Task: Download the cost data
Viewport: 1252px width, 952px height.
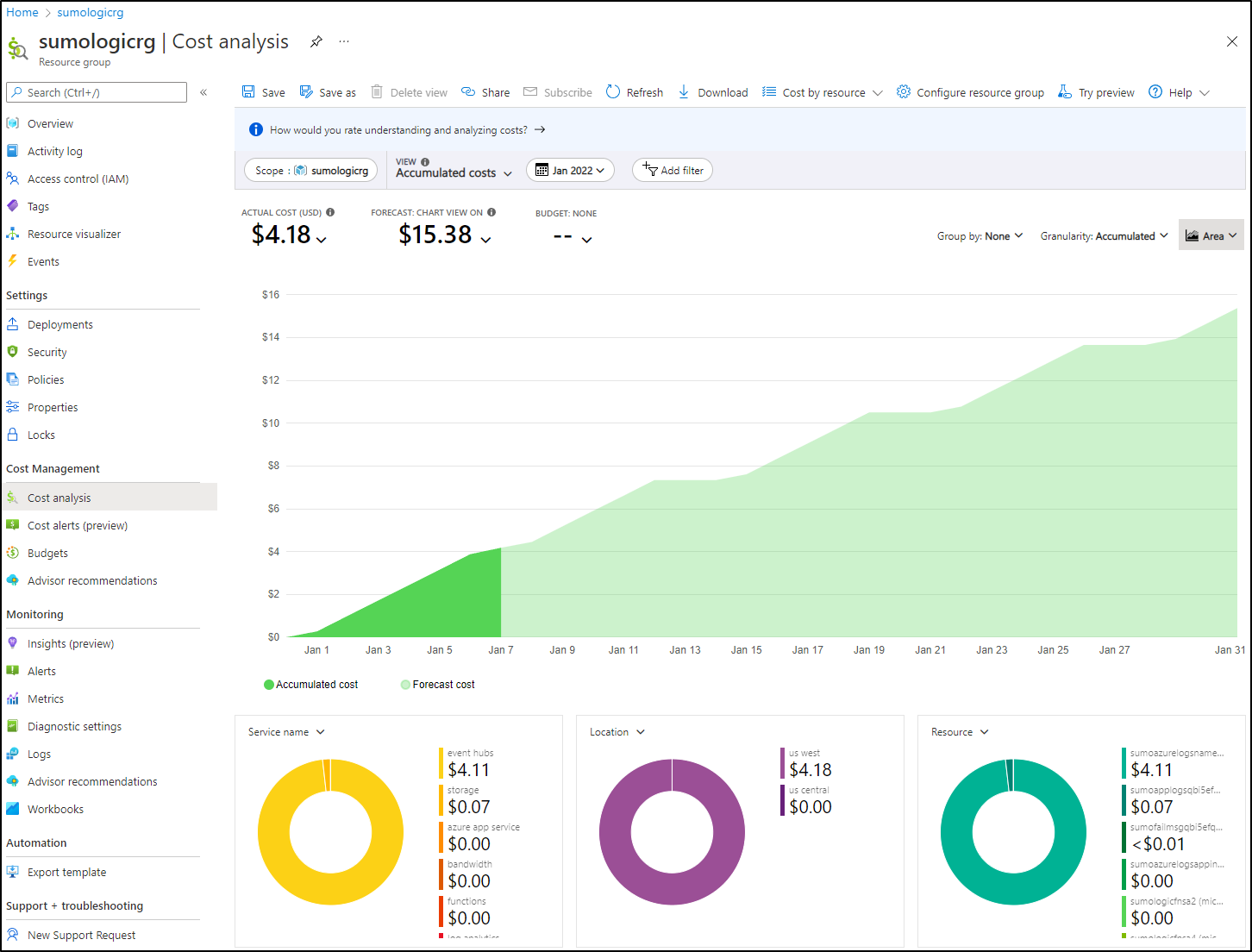Action: [x=713, y=92]
